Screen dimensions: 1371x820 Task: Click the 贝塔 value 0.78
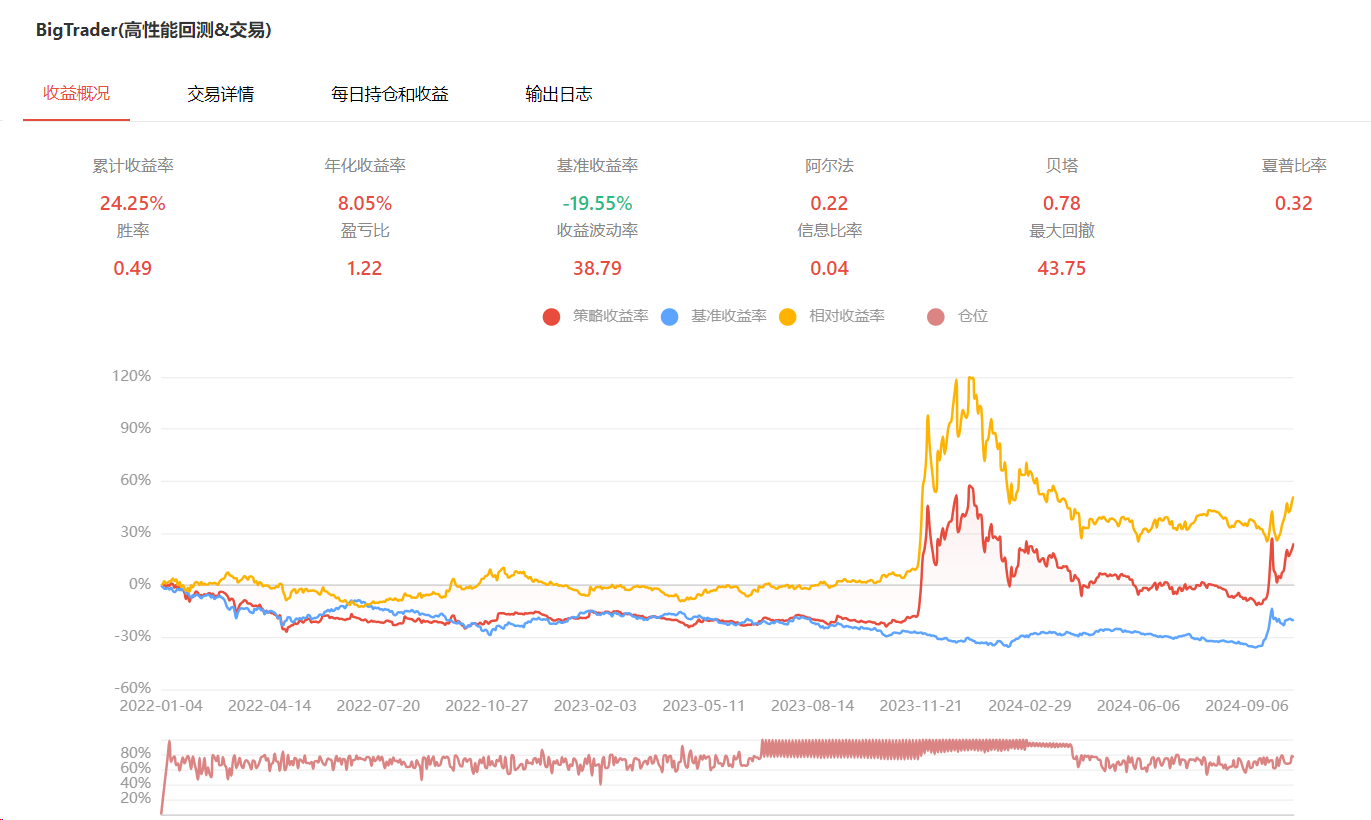point(1062,203)
